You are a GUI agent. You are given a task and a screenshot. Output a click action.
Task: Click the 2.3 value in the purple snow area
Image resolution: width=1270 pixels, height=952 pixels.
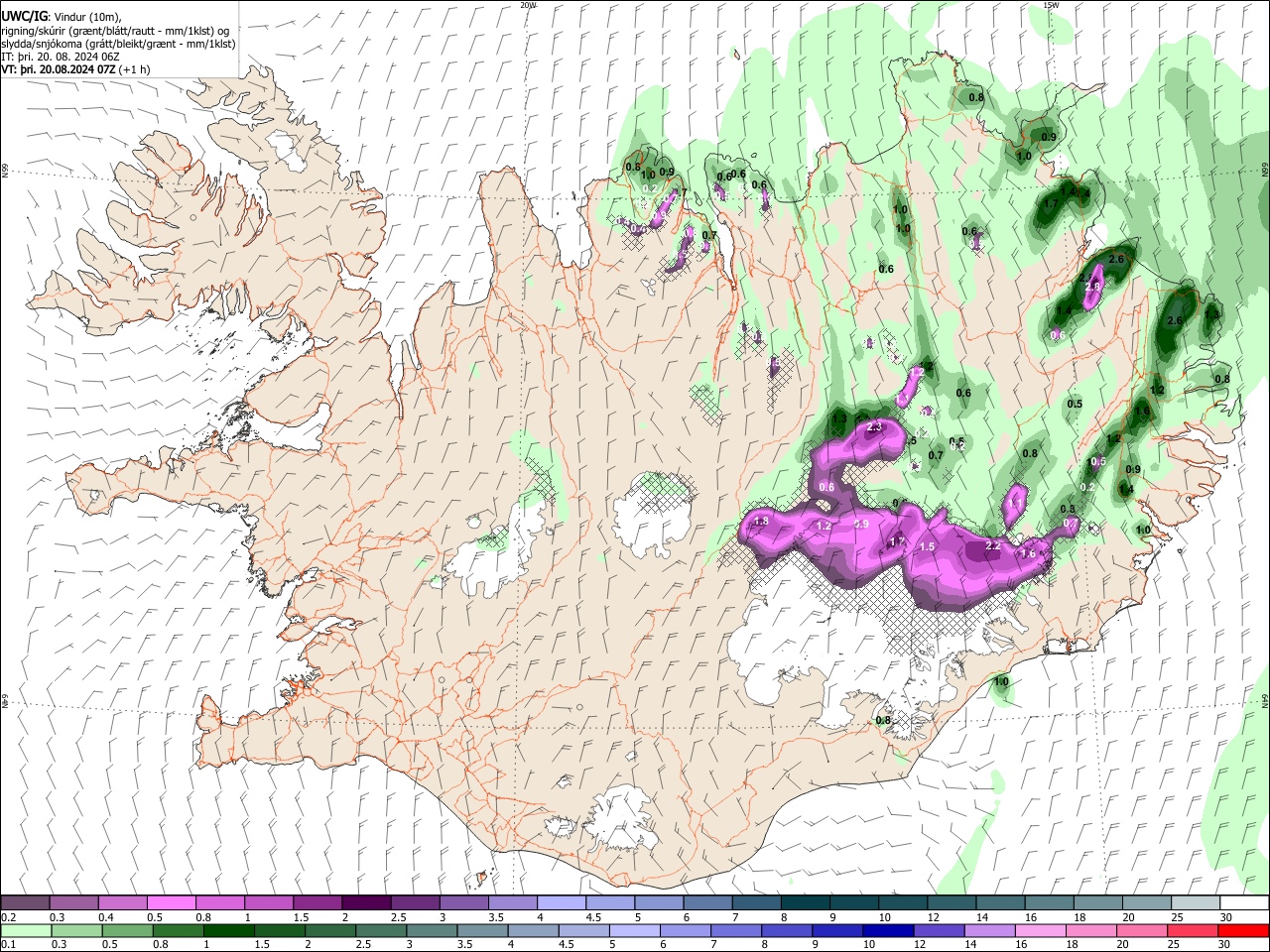coord(874,427)
